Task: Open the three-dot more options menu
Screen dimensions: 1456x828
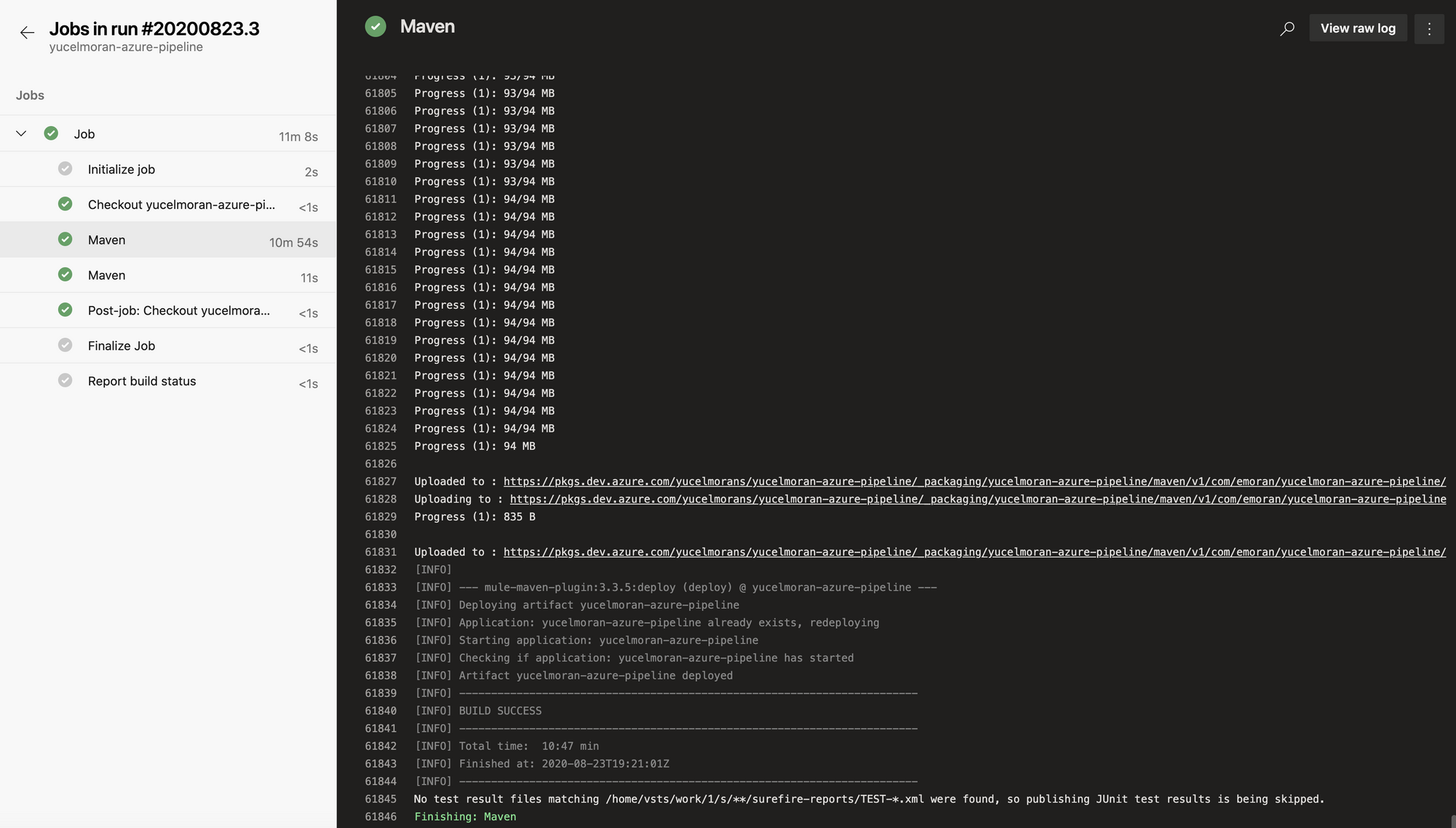Action: pyautogui.click(x=1429, y=28)
